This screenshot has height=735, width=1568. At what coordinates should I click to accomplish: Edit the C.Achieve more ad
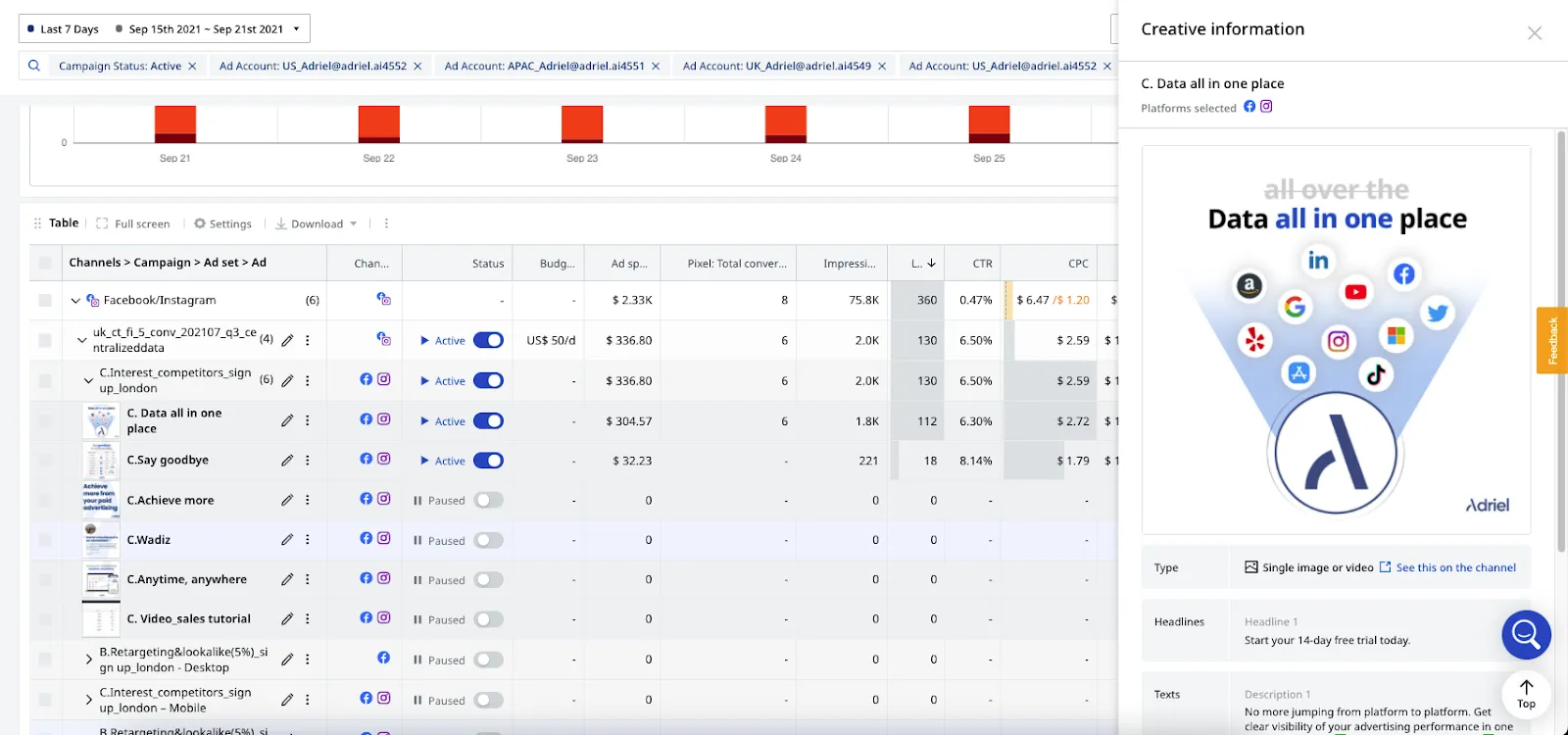coord(287,500)
